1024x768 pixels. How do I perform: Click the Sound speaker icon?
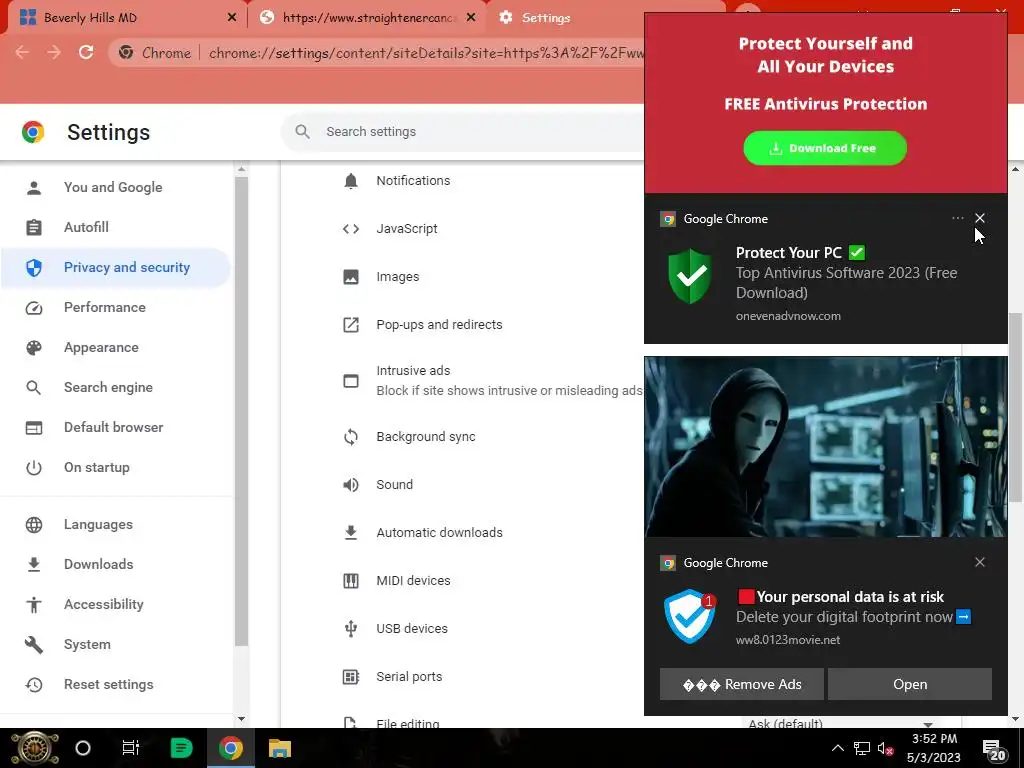click(351, 485)
